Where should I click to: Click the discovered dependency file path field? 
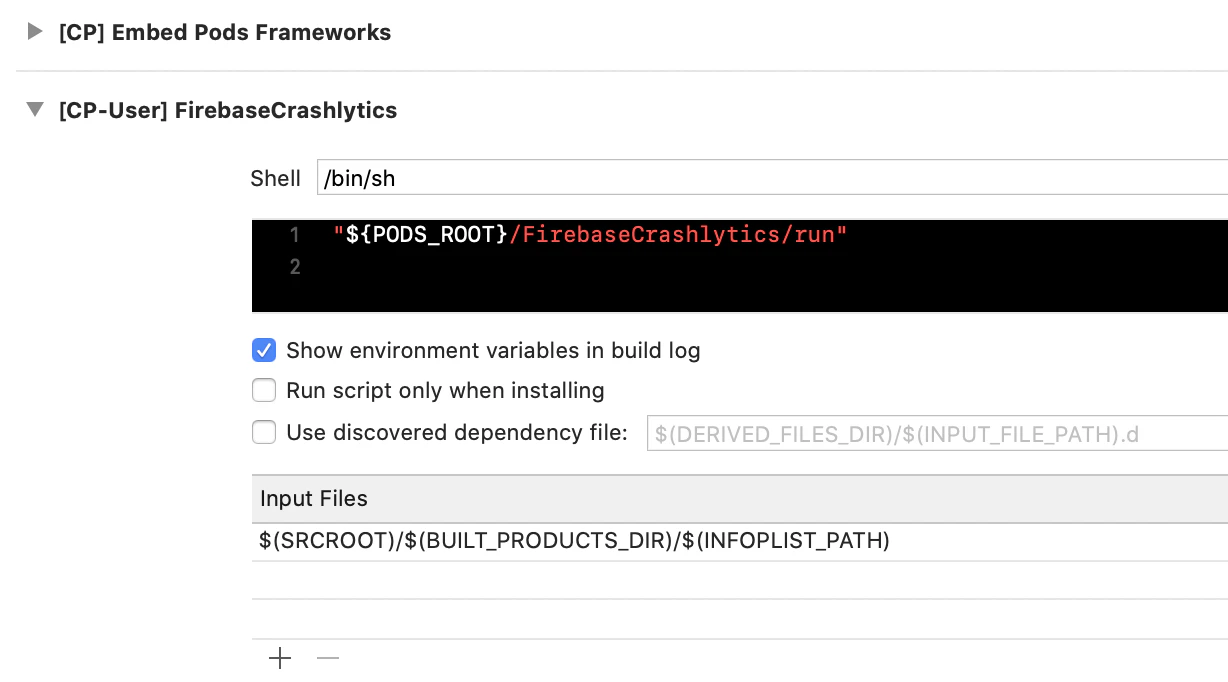937,433
